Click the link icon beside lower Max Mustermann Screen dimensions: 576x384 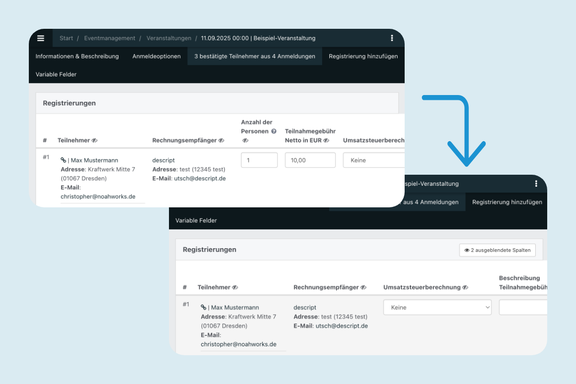click(203, 307)
